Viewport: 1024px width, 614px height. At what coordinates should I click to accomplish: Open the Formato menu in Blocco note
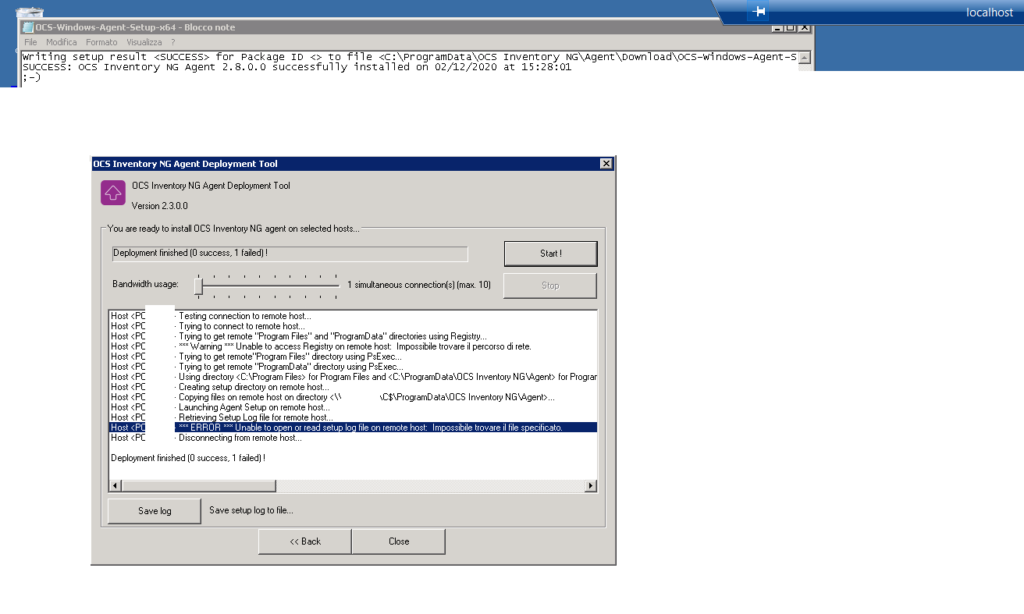(101, 42)
